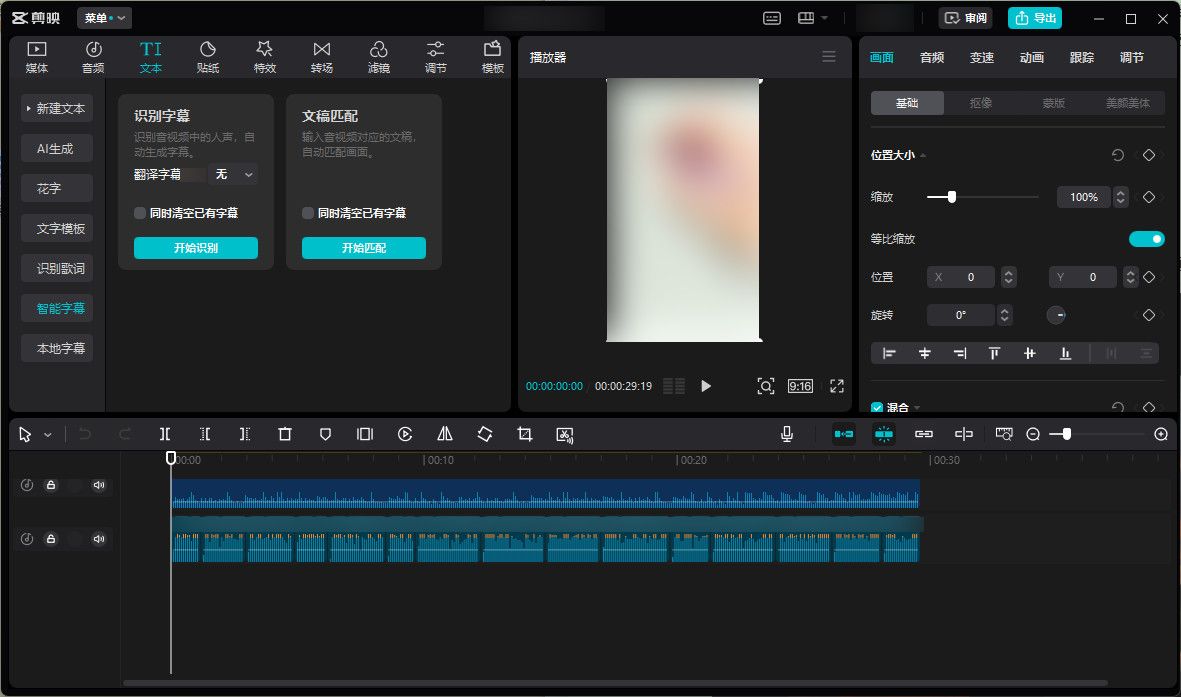Screen dimensions: 1181x697
Task: Click the split clip tool in timeline toolbar
Action: 165,434
